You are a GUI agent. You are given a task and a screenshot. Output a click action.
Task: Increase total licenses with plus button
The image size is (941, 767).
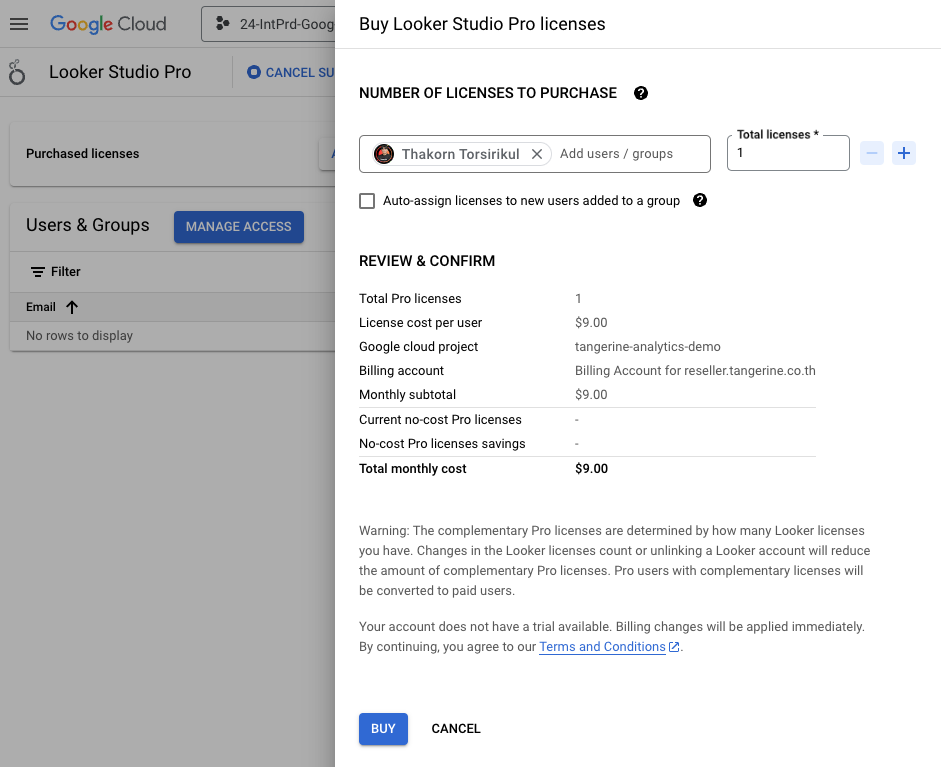pos(904,153)
